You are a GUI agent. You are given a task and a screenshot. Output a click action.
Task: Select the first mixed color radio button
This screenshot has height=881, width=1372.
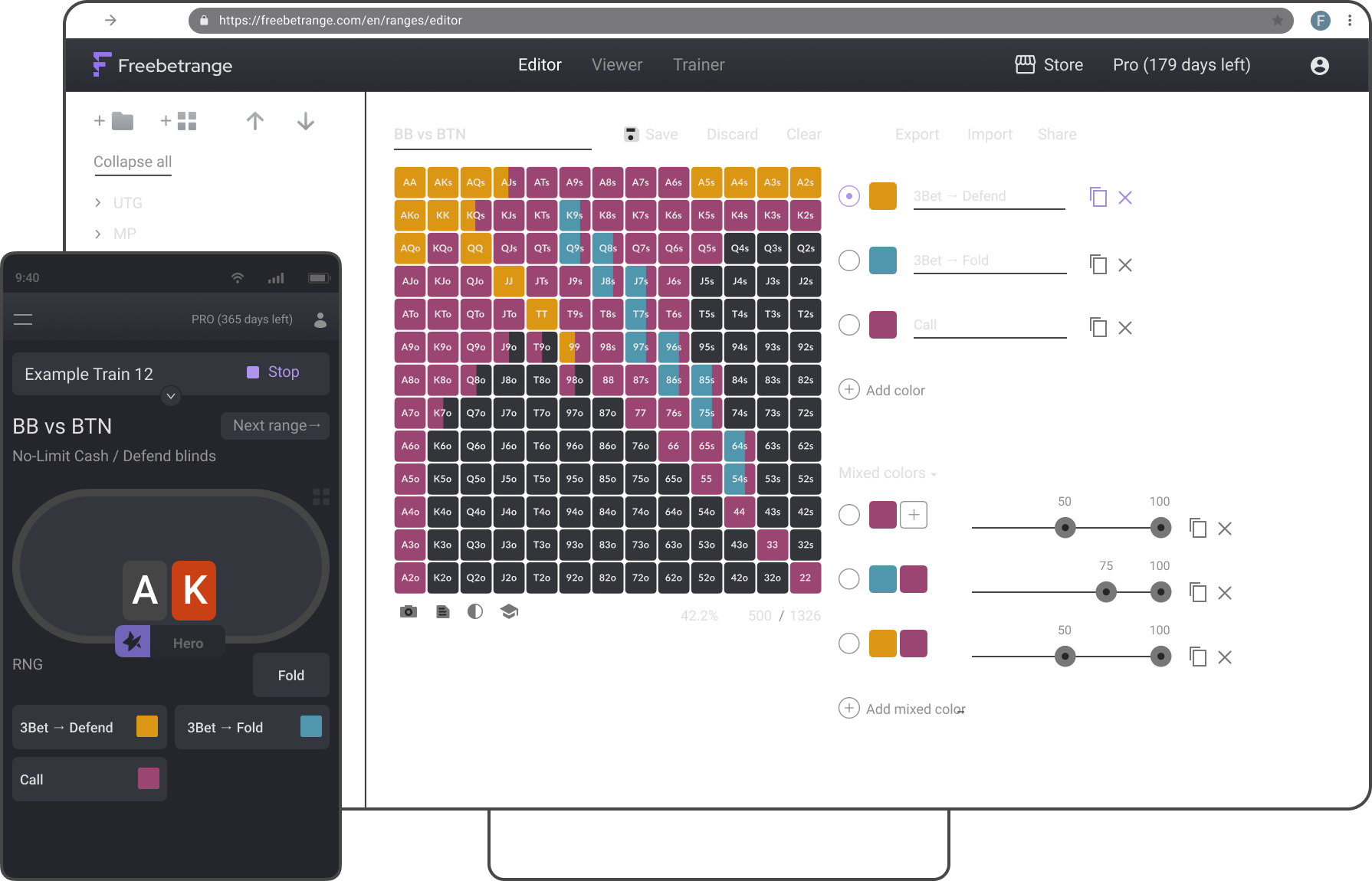click(x=848, y=515)
